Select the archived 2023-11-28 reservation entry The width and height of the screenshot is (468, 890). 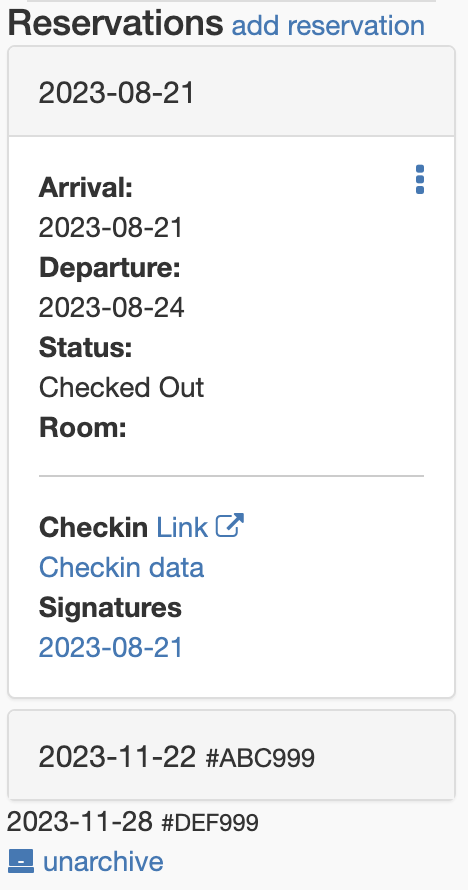[x=133, y=821]
